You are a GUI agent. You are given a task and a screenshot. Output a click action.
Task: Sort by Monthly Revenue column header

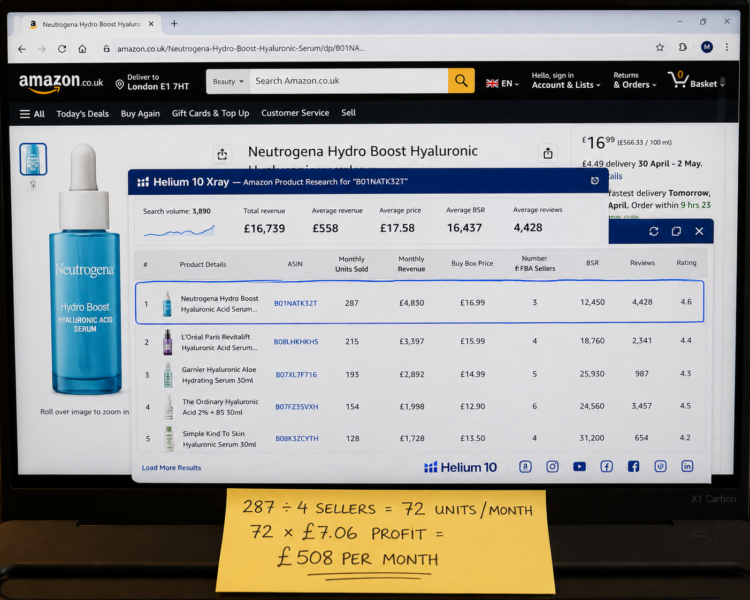click(411, 264)
